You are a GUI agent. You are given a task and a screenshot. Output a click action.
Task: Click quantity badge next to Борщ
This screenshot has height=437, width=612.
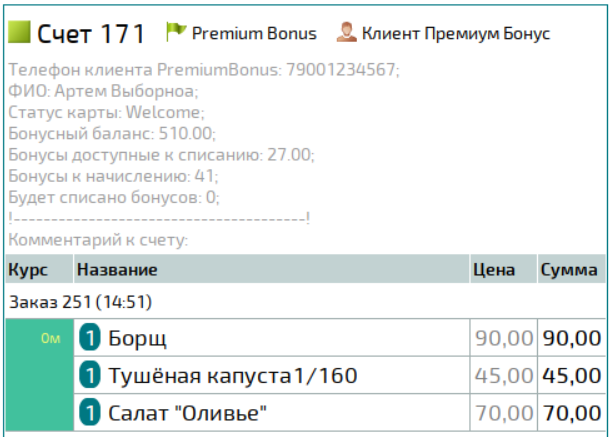89,339
